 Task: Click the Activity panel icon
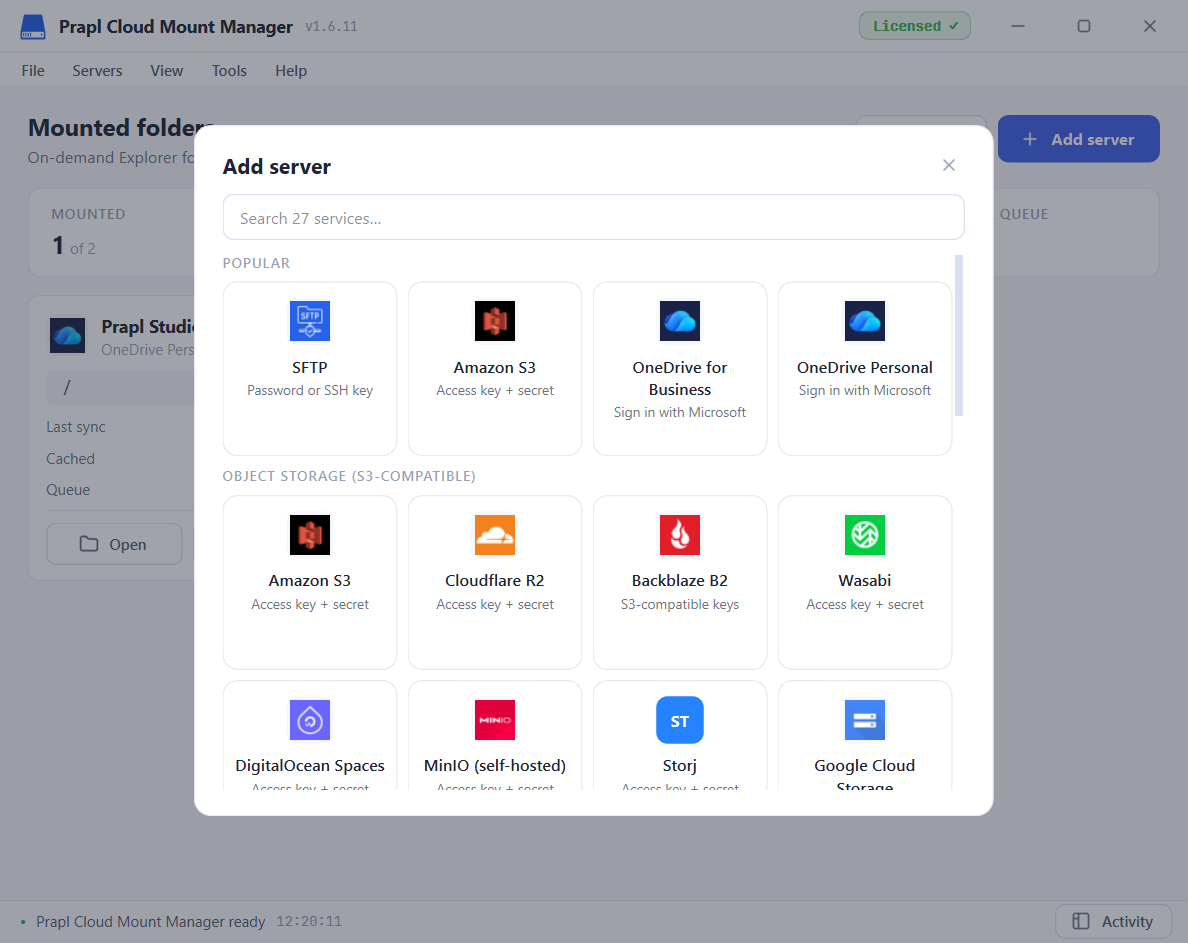pyautogui.click(x=1080, y=921)
